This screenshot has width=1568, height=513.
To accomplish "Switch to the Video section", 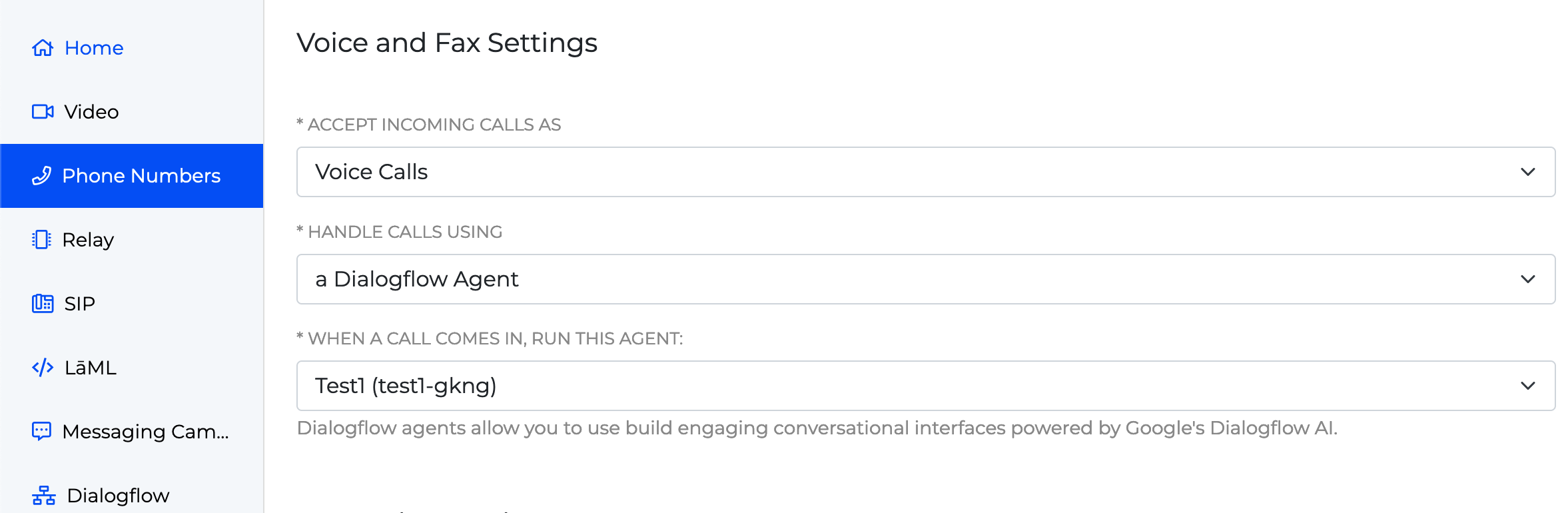I will [91, 111].
